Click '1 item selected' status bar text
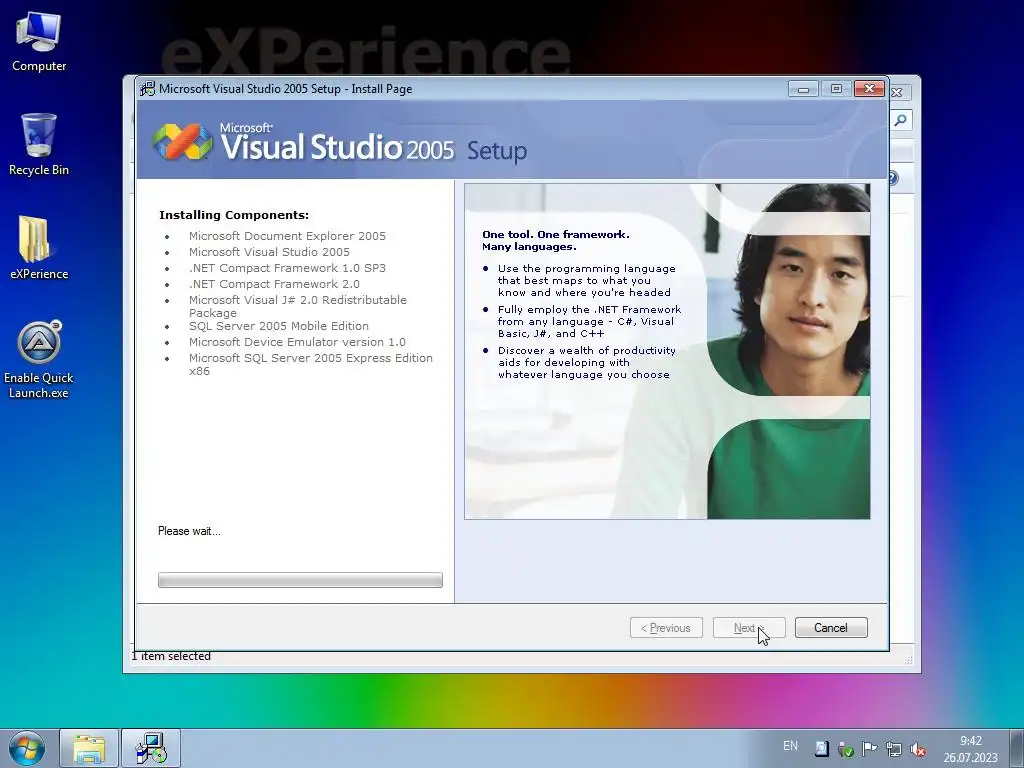The height and width of the screenshot is (768, 1024). (171, 656)
